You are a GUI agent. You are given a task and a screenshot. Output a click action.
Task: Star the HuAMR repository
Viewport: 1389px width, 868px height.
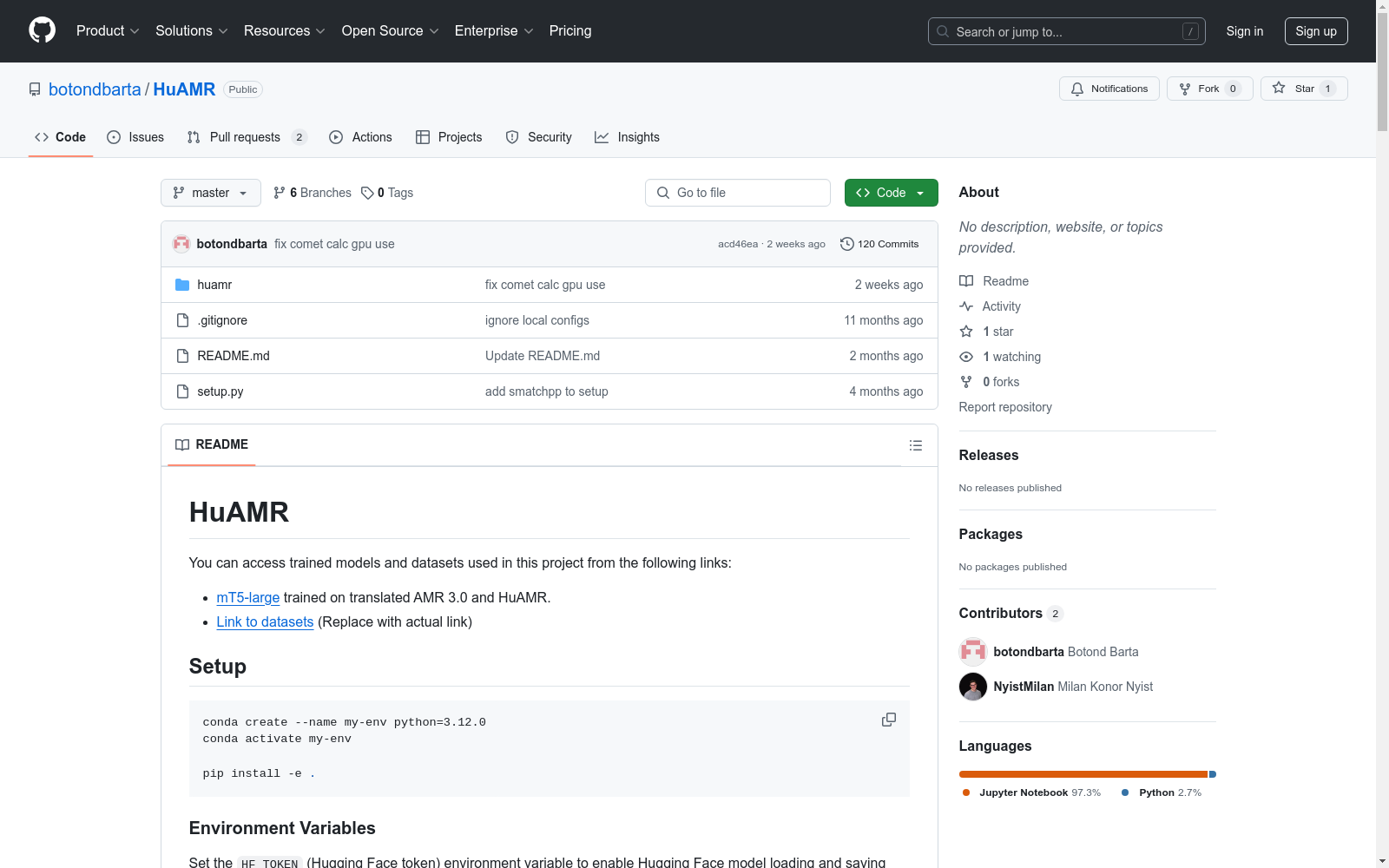pos(1304,89)
